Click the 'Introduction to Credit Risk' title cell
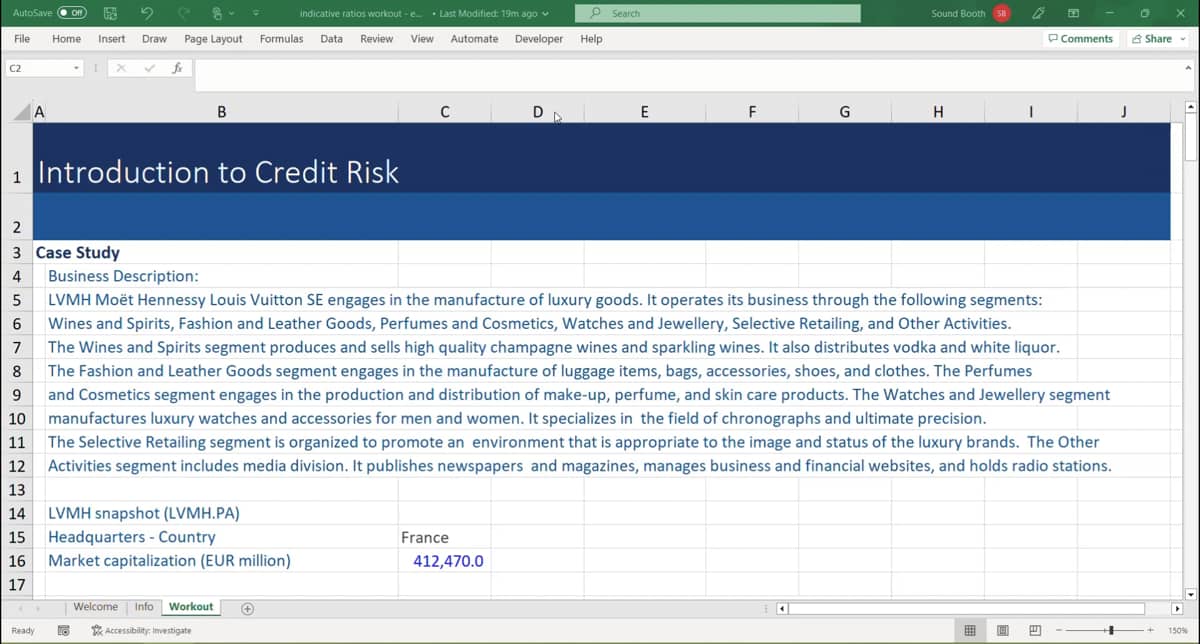 [x=218, y=172]
